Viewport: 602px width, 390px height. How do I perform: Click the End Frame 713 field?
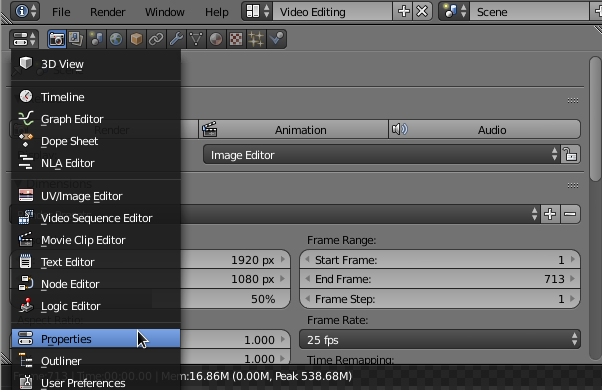coord(440,279)
